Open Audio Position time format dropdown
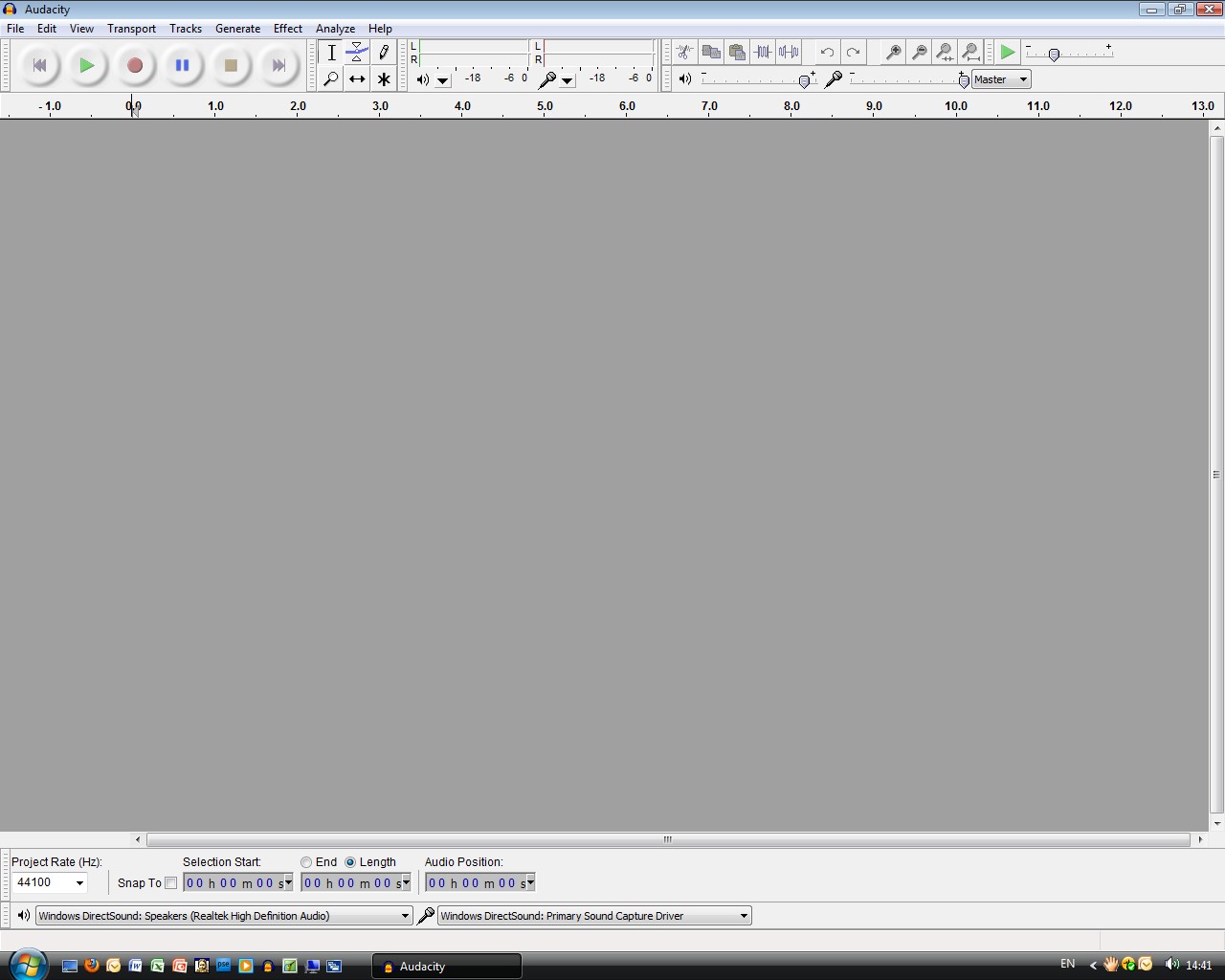The height and width of the screenshot is (980, 1225). click(x=530, y=883)
